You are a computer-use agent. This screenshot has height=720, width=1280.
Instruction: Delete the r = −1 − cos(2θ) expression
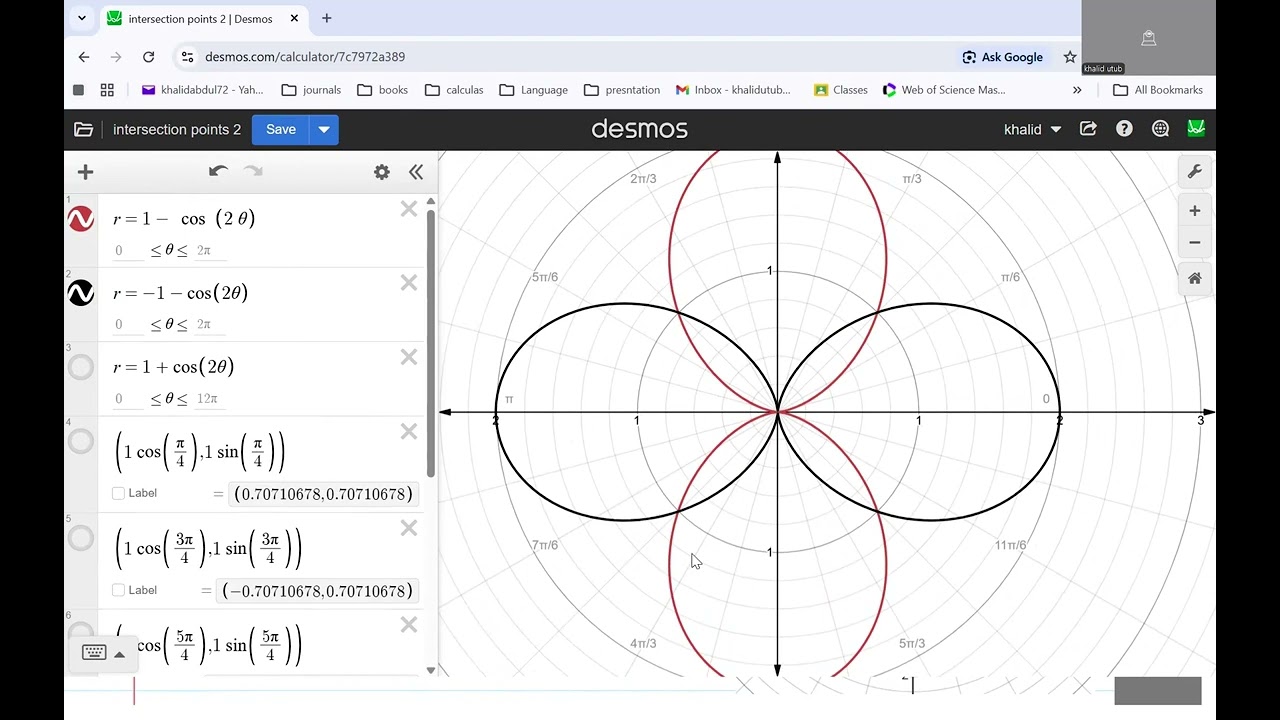click(409, 283)
